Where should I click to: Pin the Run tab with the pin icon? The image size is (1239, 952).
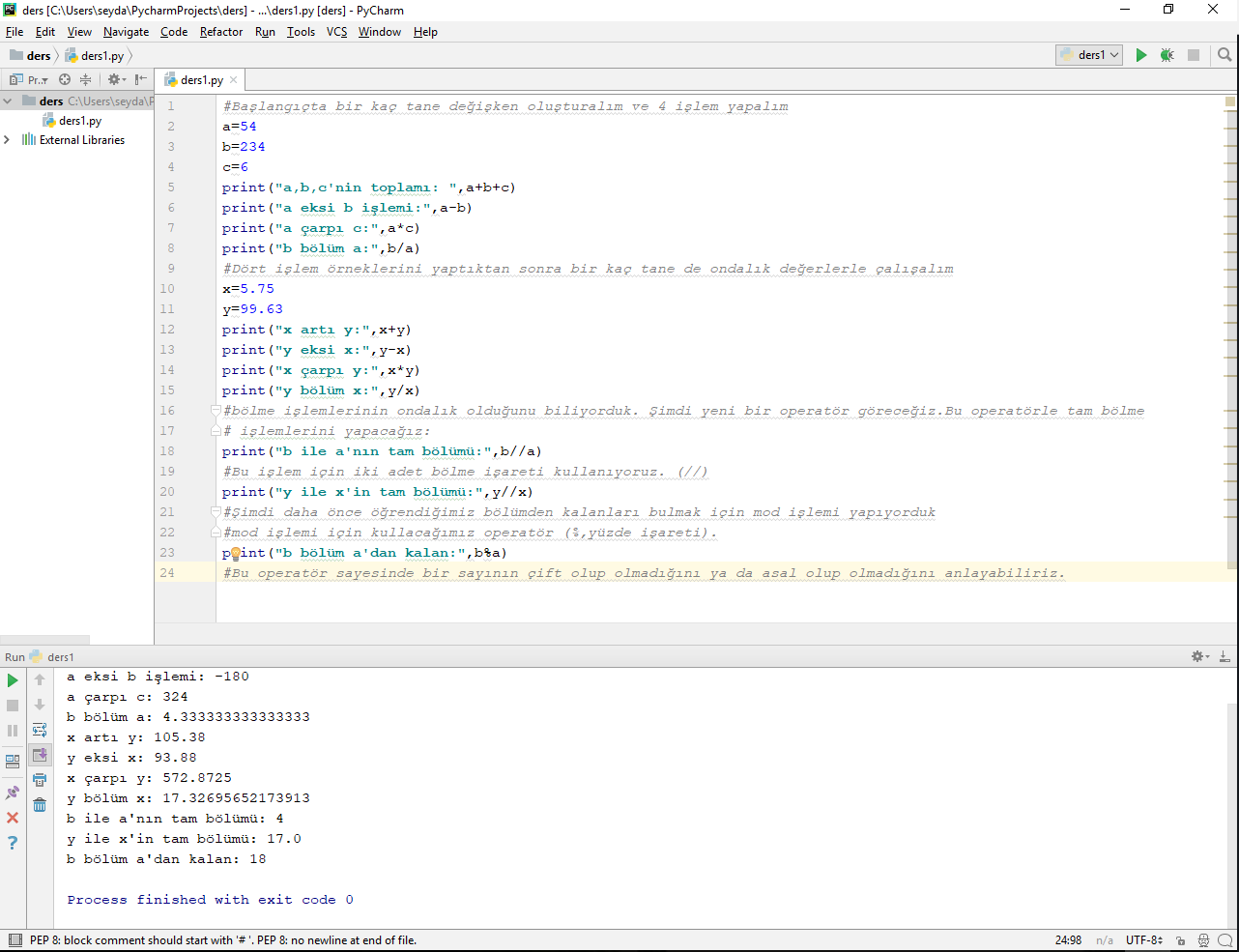[13, 793]
